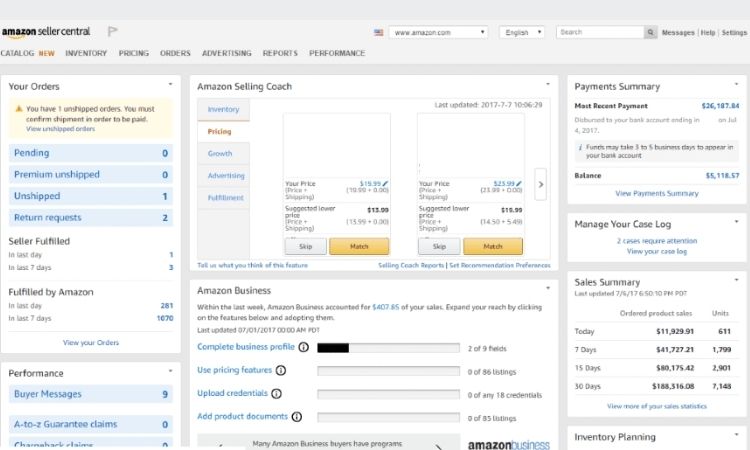Viewport: 750px width, 450px height.
Task: Click info icon beside Use pricing features
Action: click(281, 370)
